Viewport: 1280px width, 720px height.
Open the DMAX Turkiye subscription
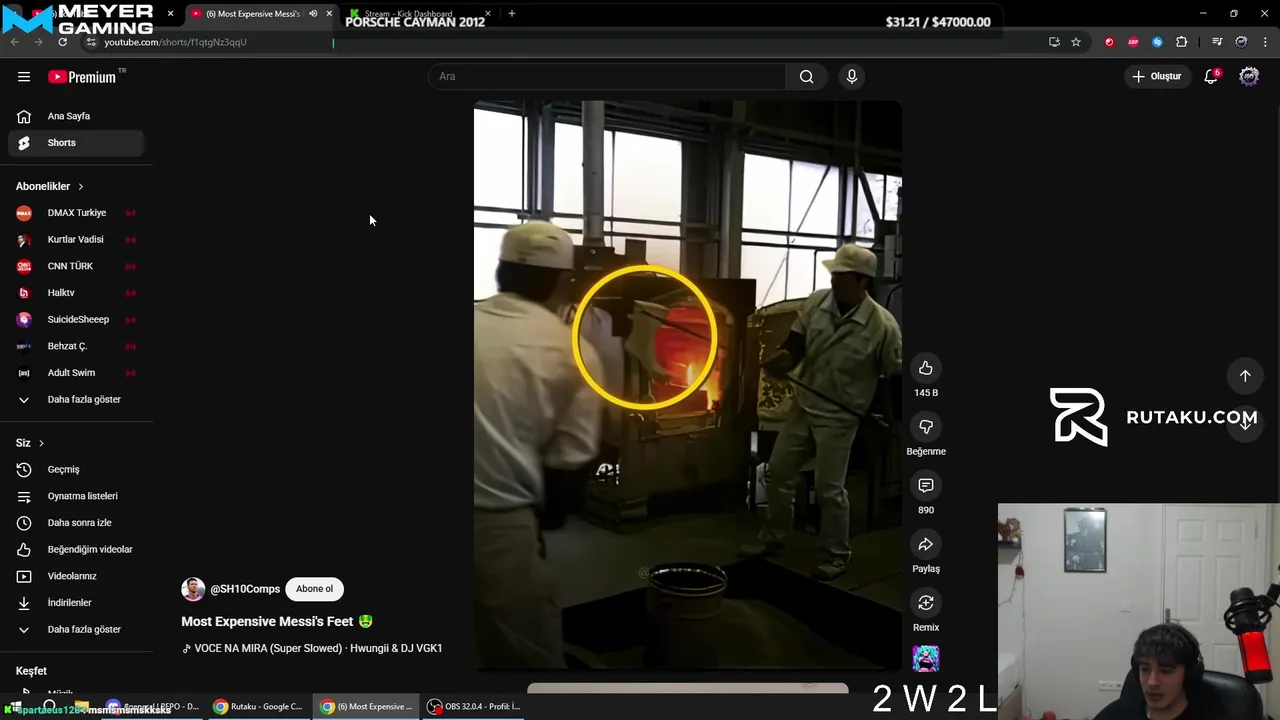tap(75, 213)
